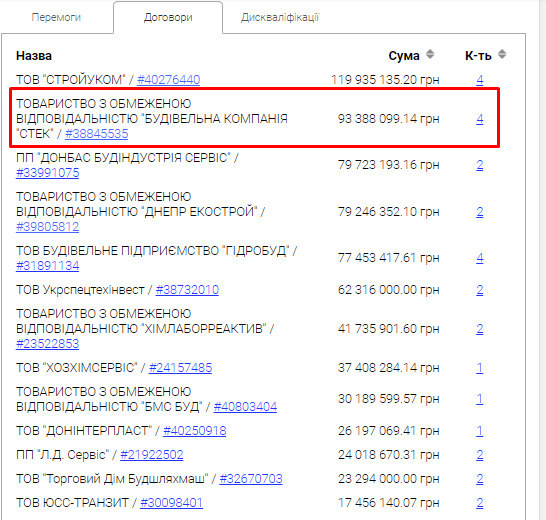The height and width of the screenshot is (520, 546).
Task: Select the sum 17 456 140.07 грн
Action: point(389,503)
